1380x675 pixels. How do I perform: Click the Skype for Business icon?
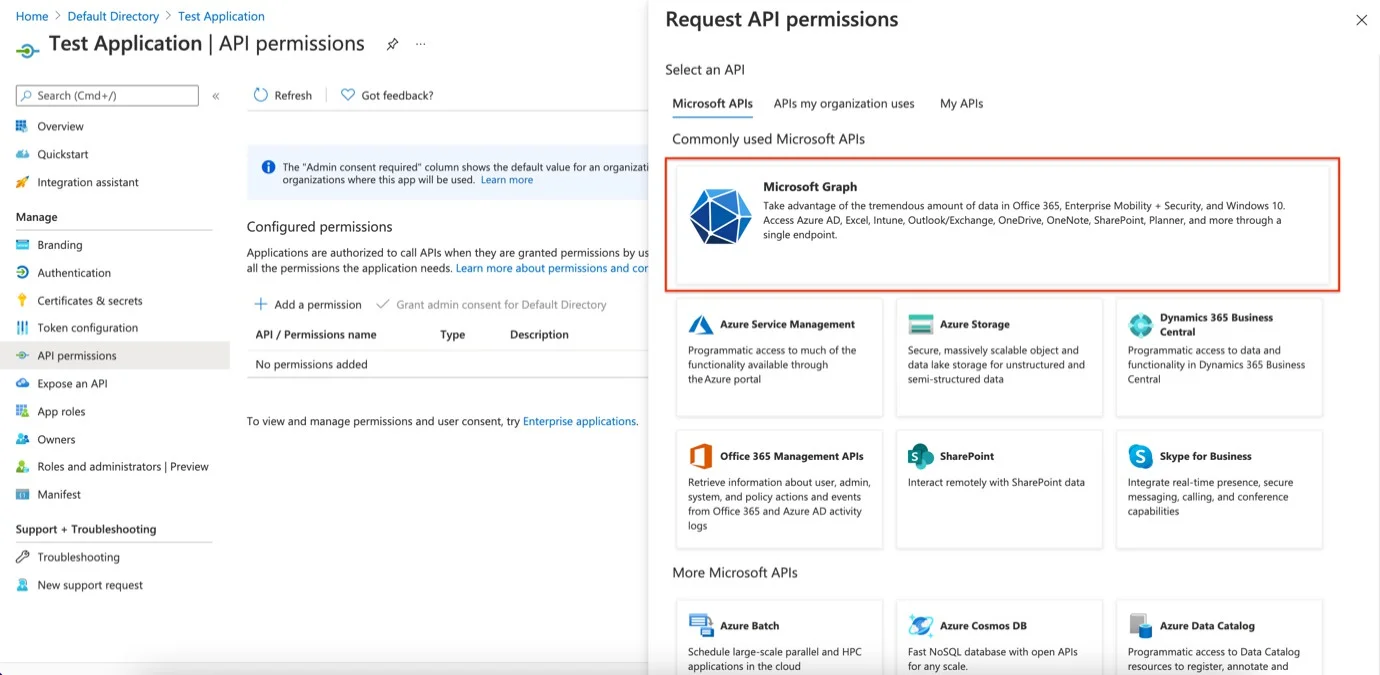[x=1140, y=456]
